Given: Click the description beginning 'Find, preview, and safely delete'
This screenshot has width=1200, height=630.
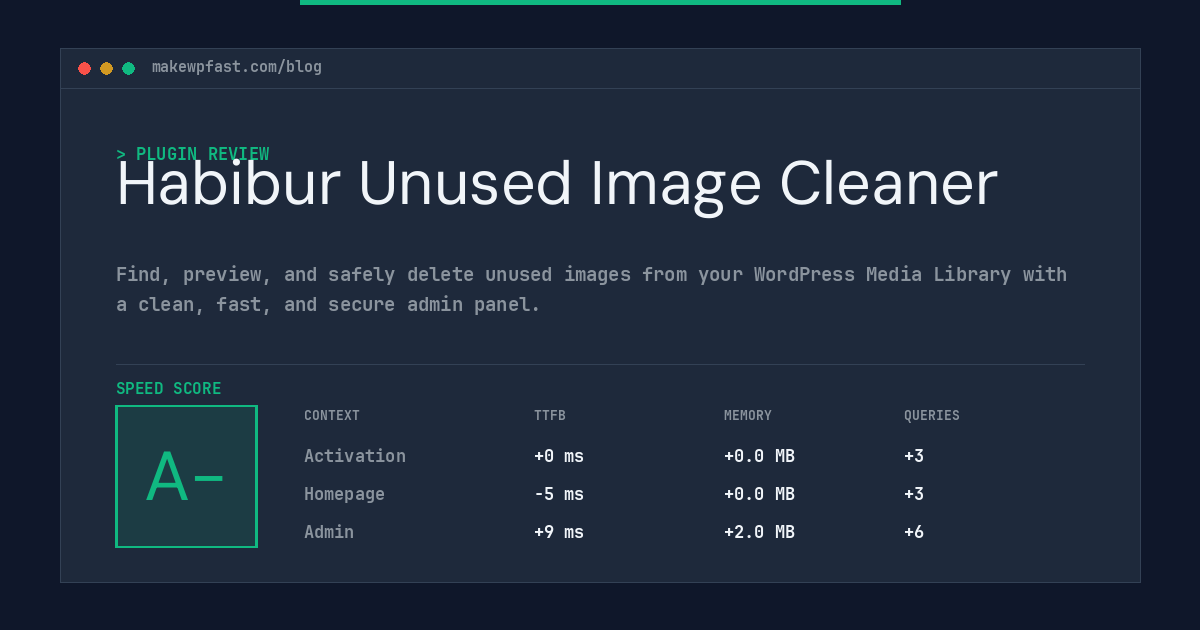Looking at the screenshot, I should [x=591, y=289].
